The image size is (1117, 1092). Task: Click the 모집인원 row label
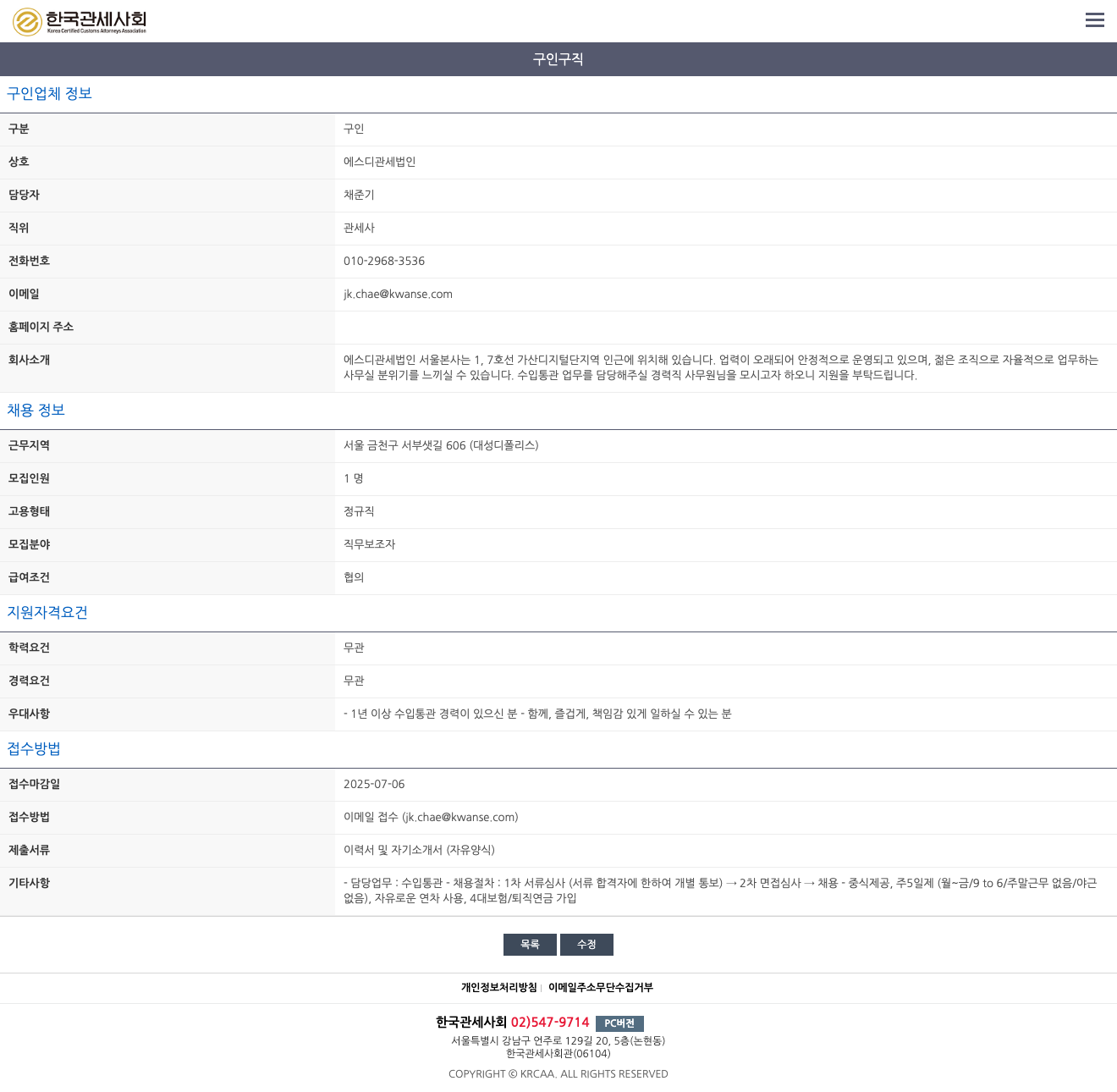(29, 478)
